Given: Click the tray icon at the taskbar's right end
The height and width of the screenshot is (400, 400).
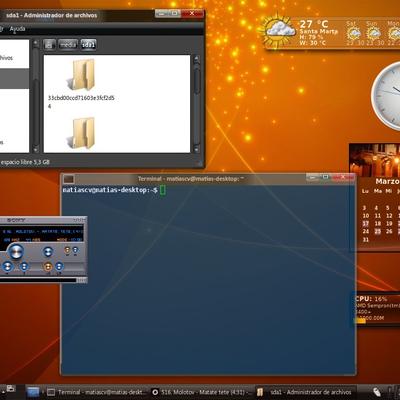Looking at the screenshot, I should pyautogui.click(x=376, y=392).
